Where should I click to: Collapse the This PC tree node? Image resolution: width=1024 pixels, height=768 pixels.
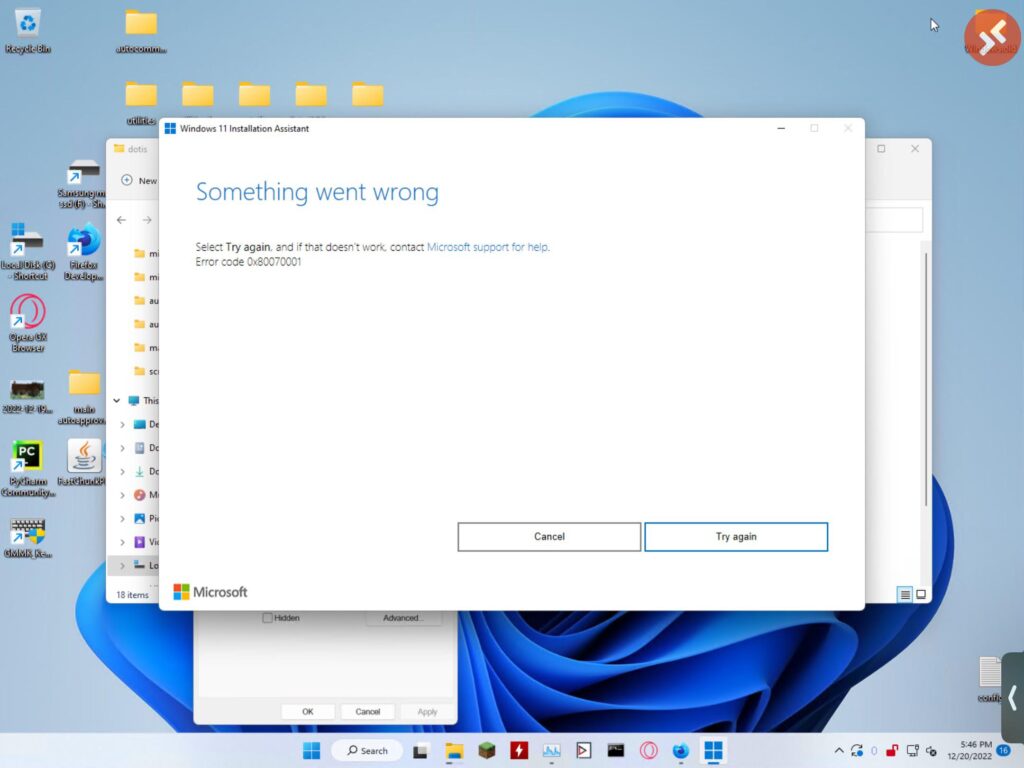click(116, 400)
